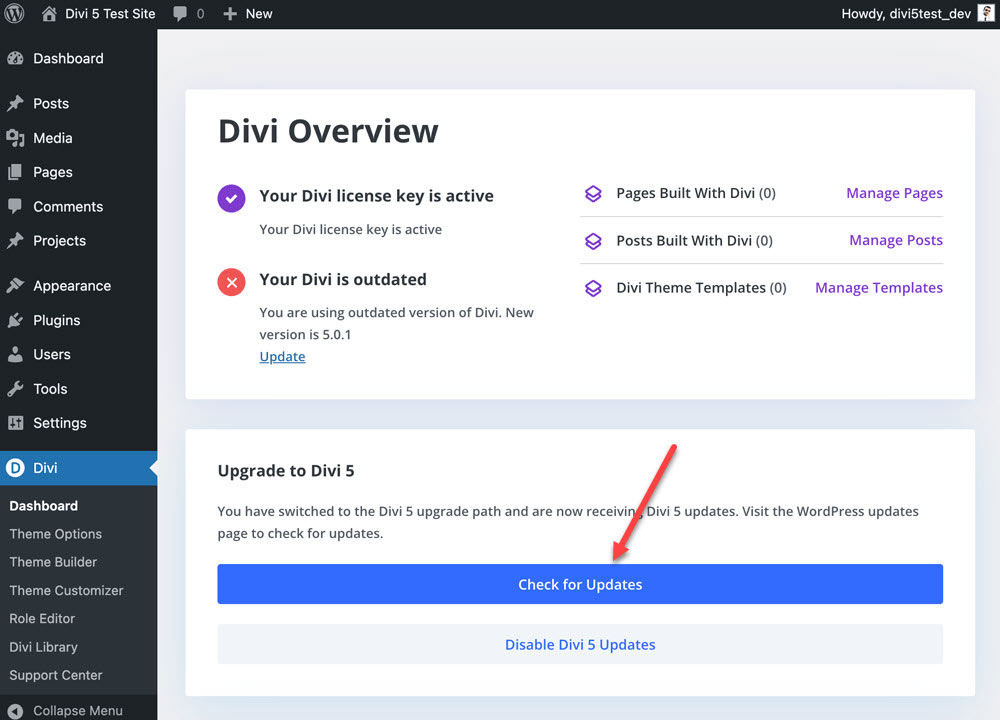
Task: Click the Check for Updates button
Action: point(580,584)
